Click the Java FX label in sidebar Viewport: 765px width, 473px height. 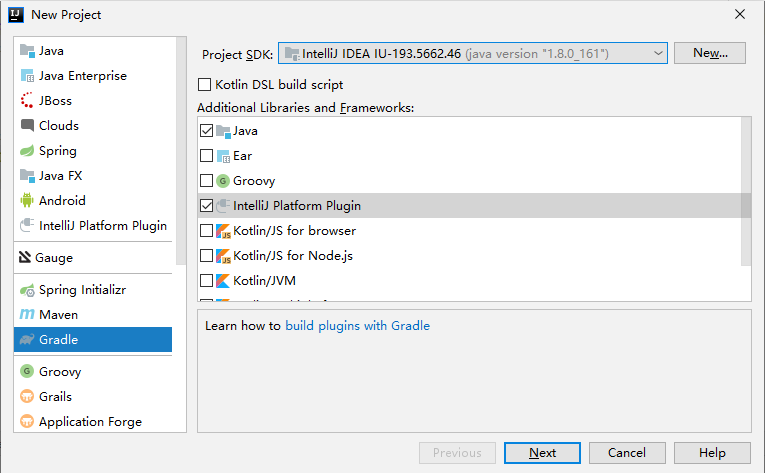[x=60, y=175]
